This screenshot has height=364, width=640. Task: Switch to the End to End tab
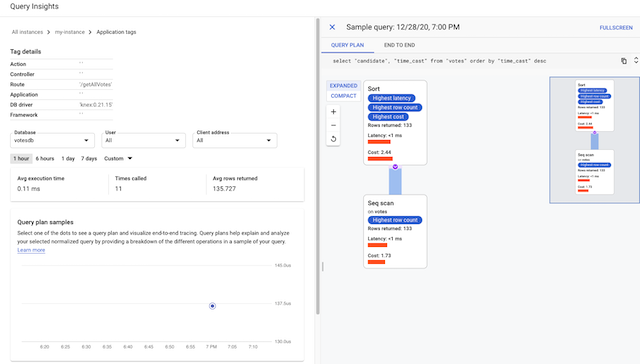[399, 45]
